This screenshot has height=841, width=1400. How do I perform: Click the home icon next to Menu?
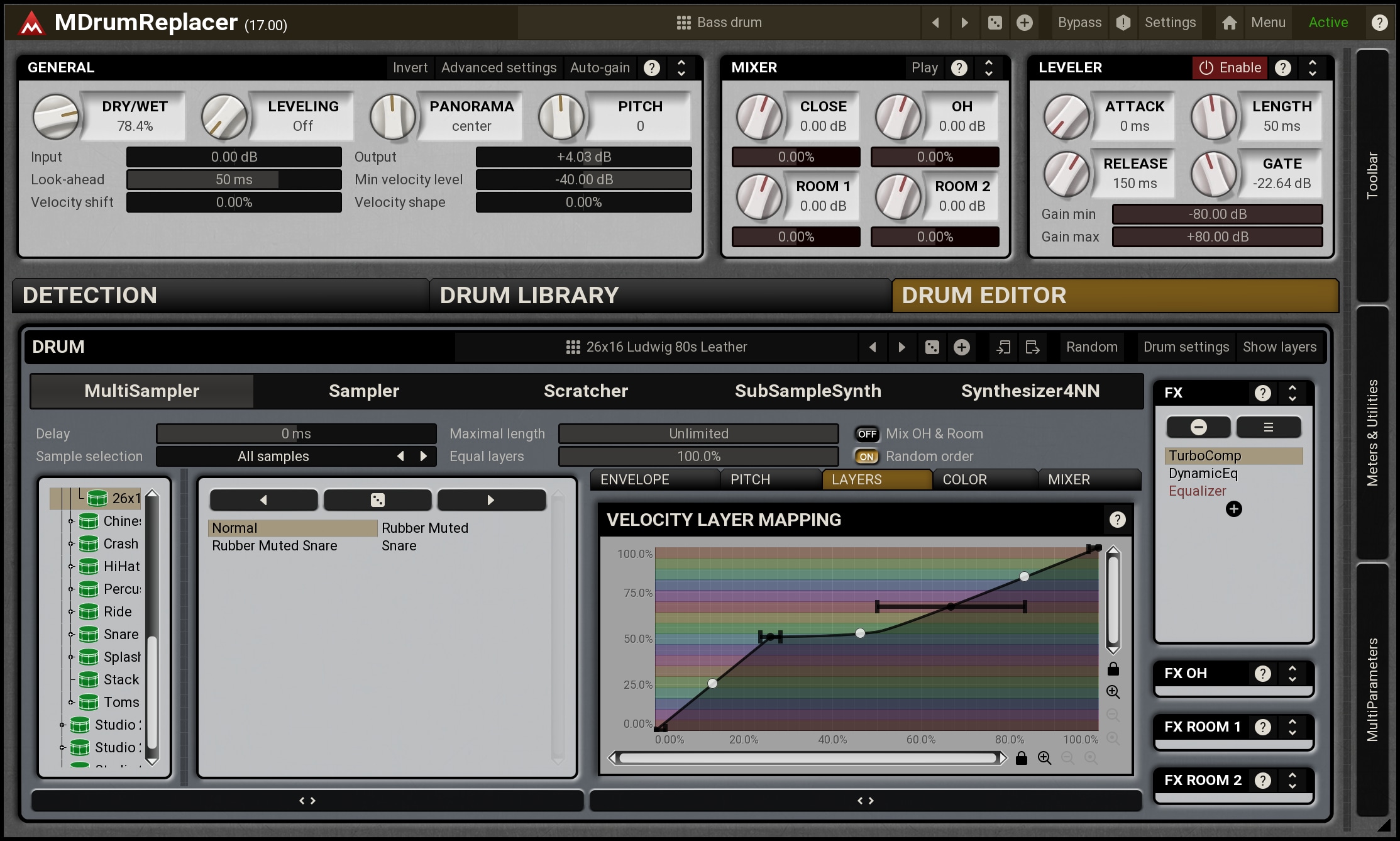(x=1229, y=23)
